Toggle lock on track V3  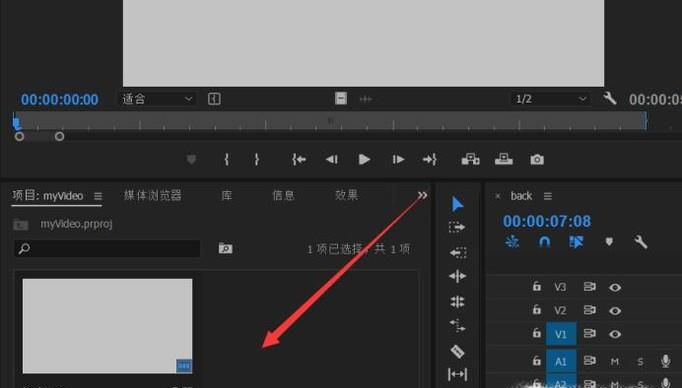537,286
